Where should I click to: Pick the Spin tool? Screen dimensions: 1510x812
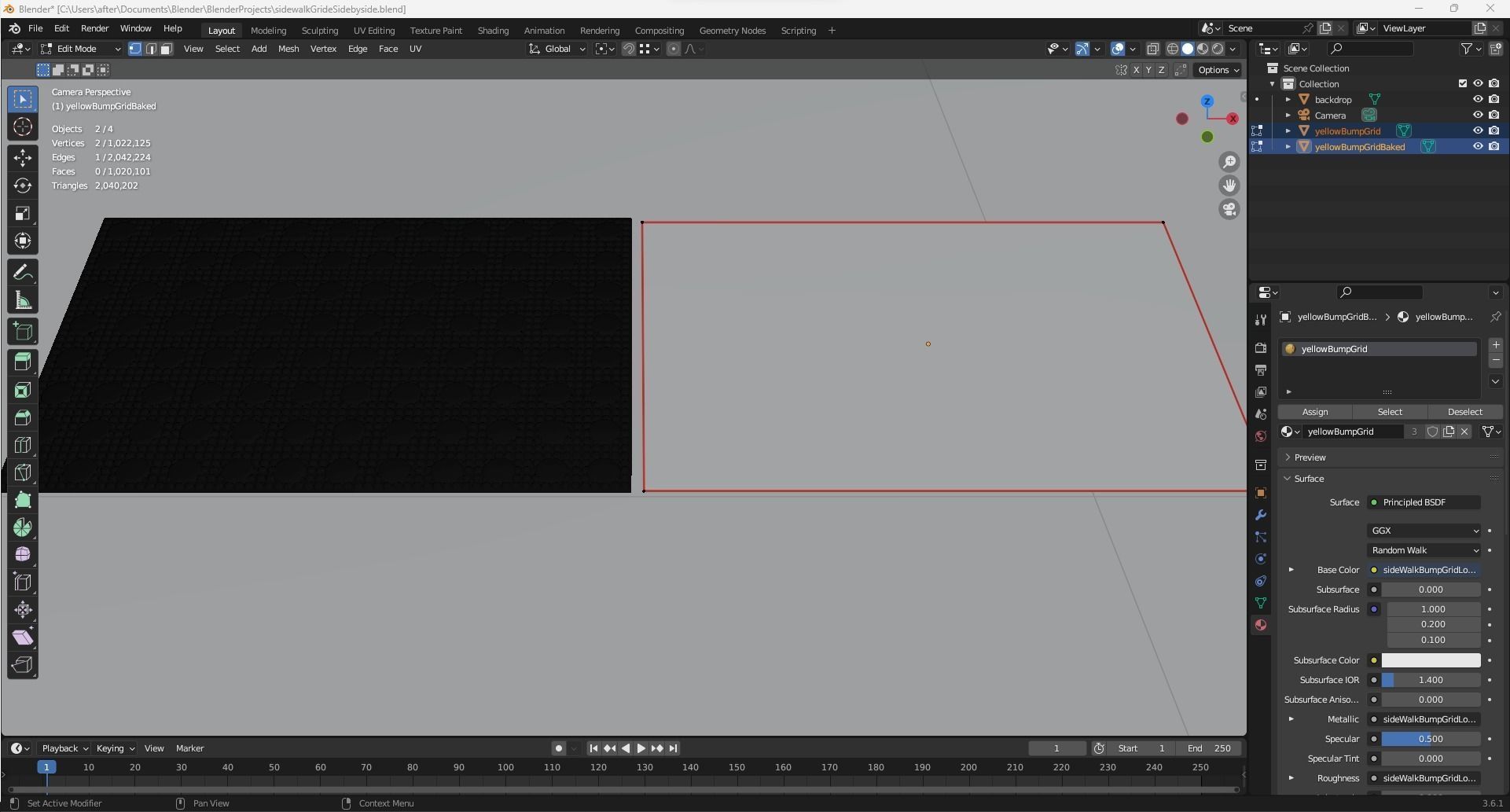23,527
